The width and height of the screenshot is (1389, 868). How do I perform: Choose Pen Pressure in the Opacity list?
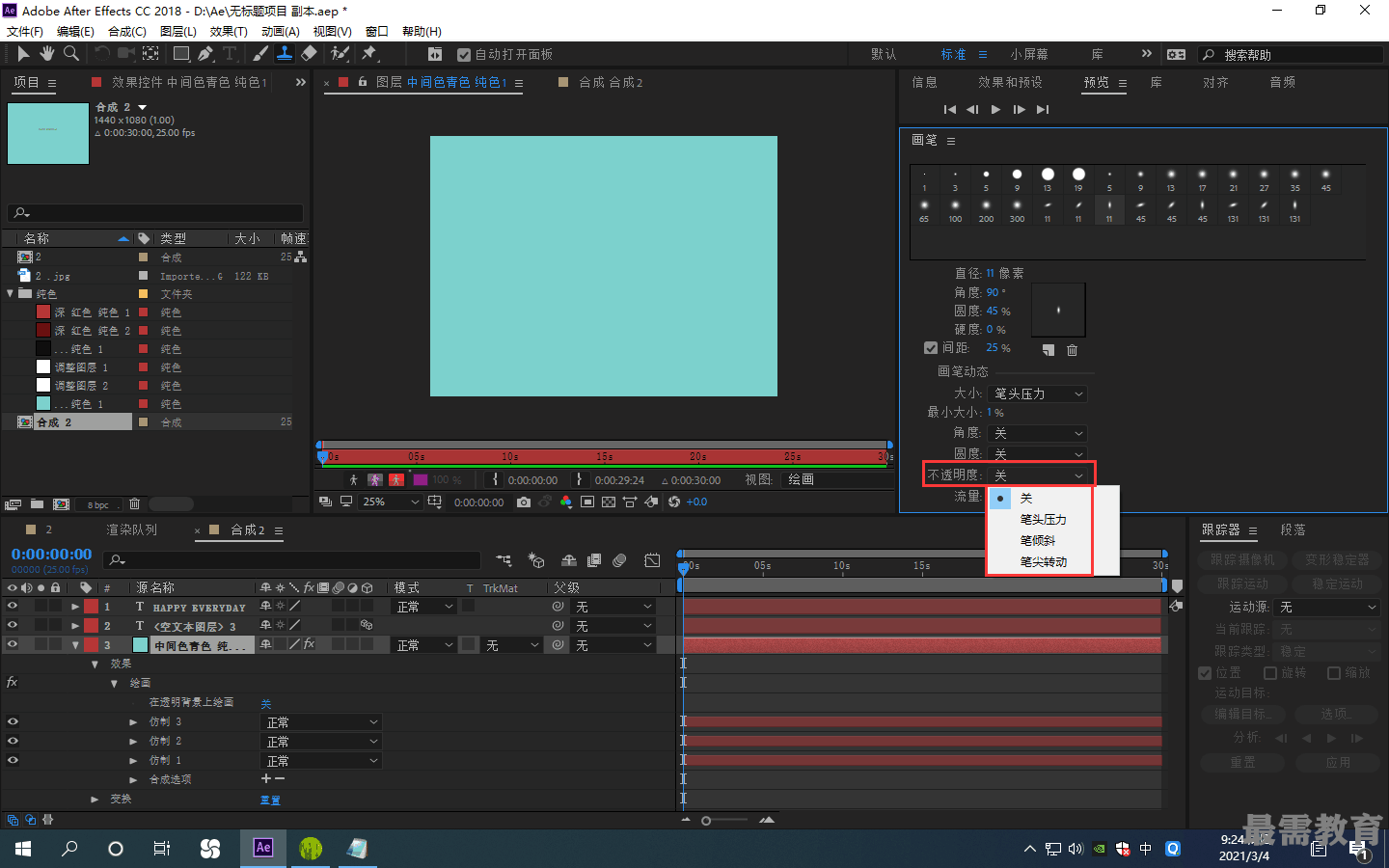point(1043,519)
